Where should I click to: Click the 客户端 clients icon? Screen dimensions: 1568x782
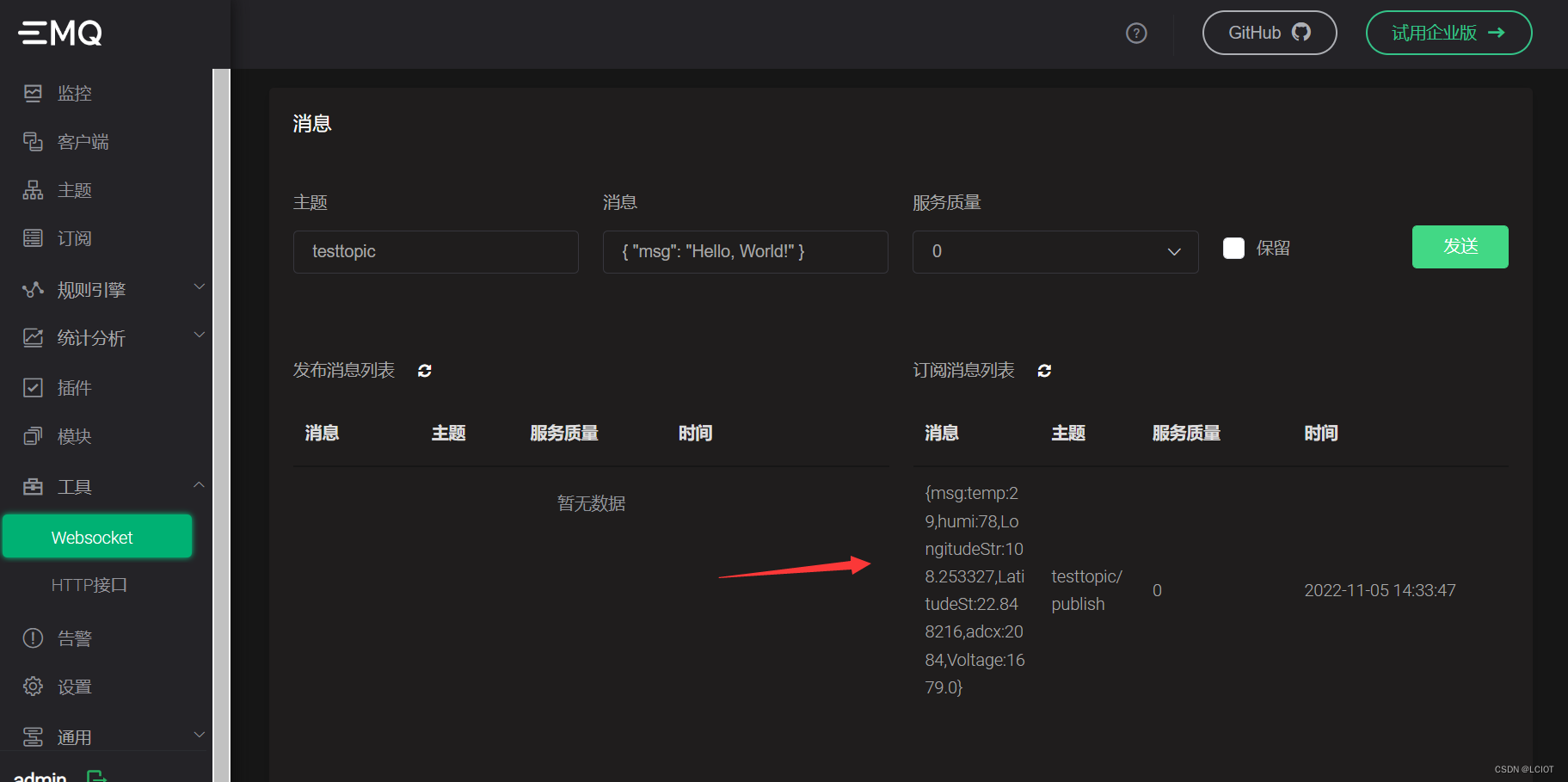pyautogui.click(x=33, y=141)
